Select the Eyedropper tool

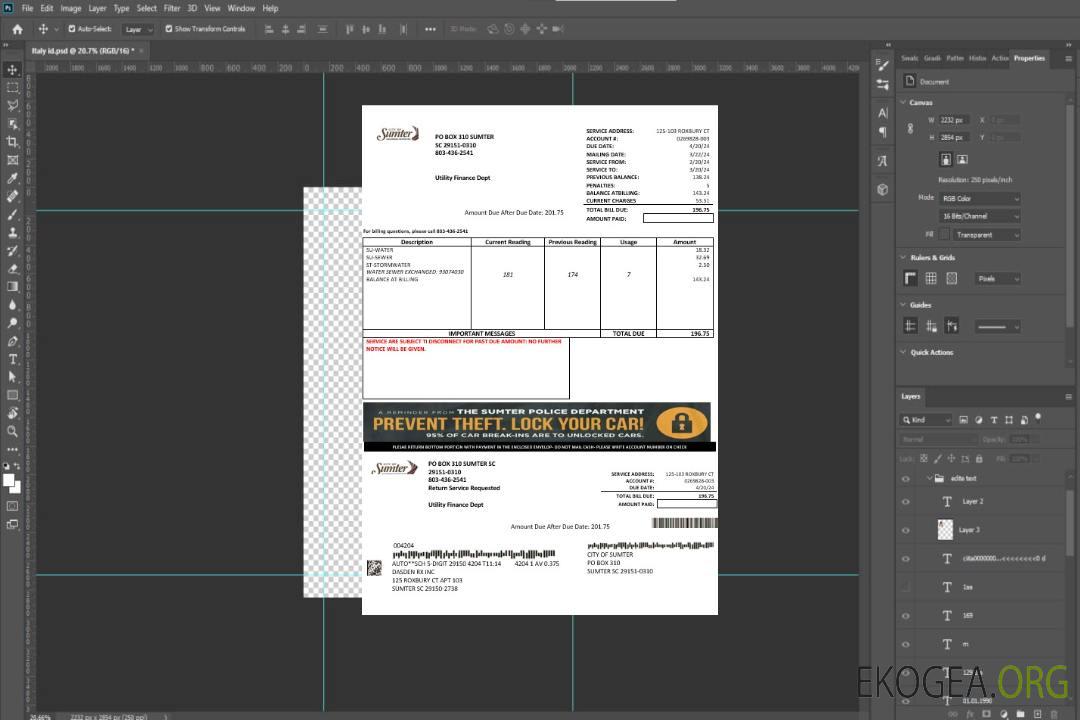point(13,178)
